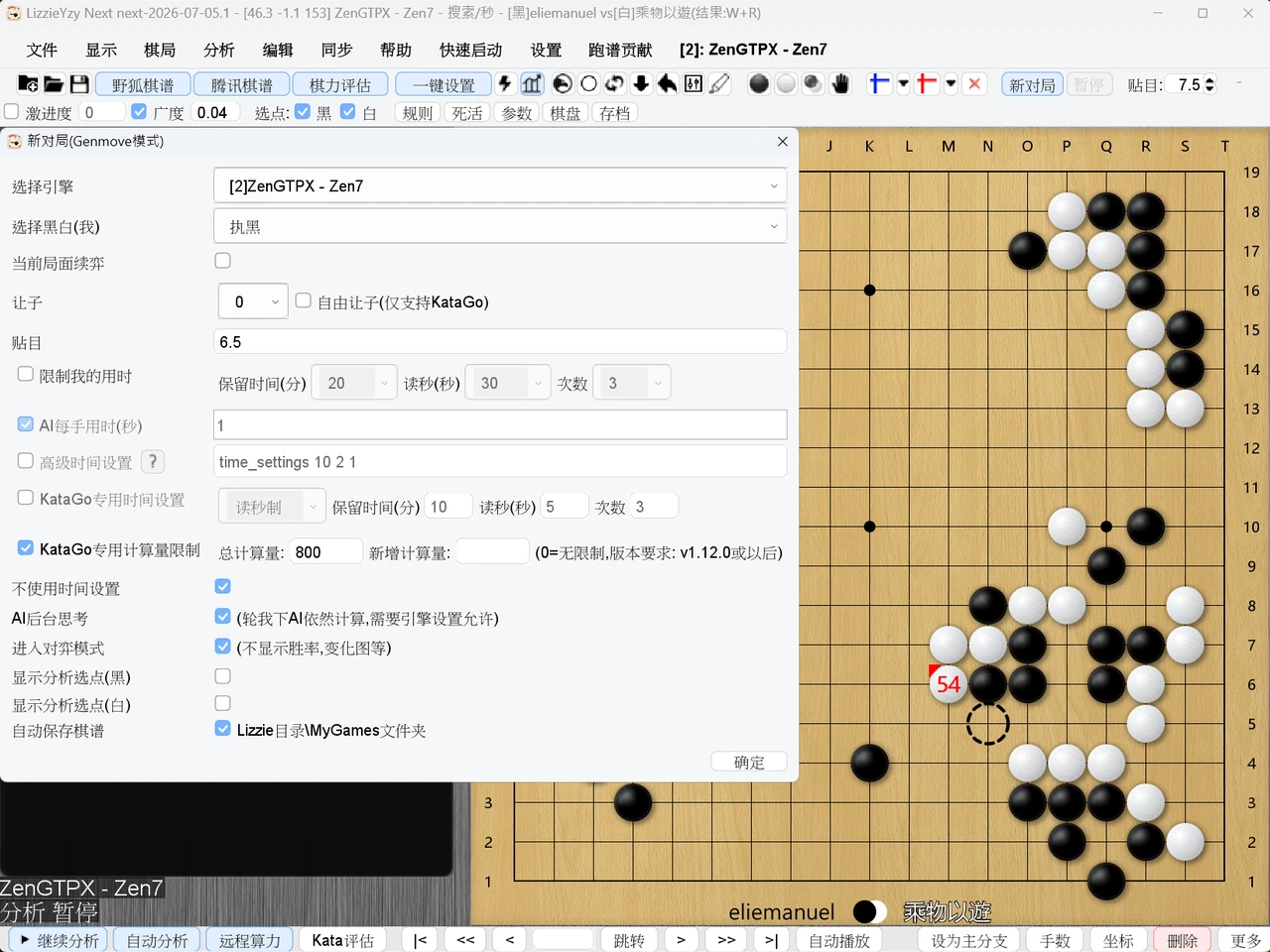Click the red cross marker icon

(x=927, y=84)
